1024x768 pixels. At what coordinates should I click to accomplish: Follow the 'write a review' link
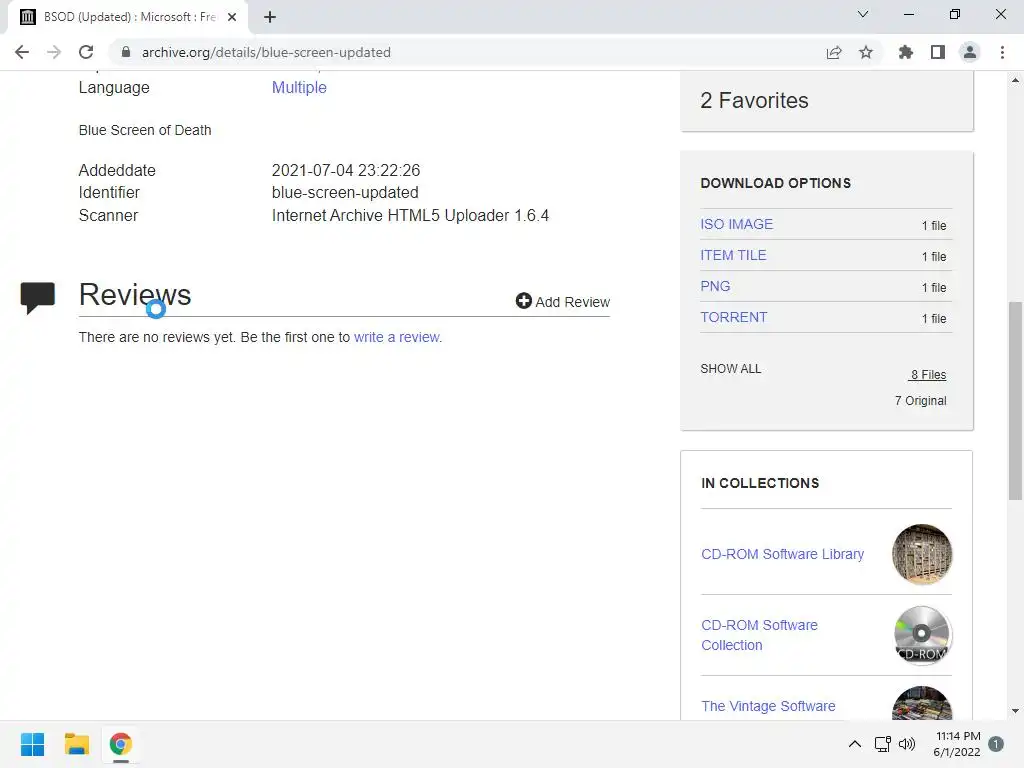(x=397, y=337)
